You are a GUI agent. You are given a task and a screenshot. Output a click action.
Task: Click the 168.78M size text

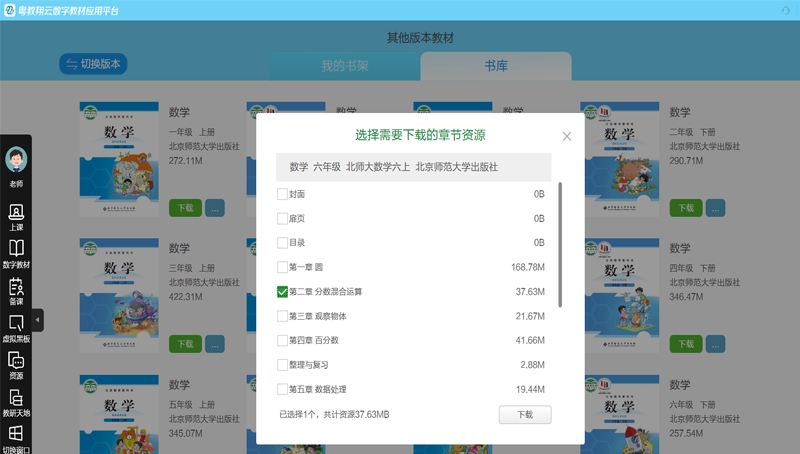[x=528, y=267]
